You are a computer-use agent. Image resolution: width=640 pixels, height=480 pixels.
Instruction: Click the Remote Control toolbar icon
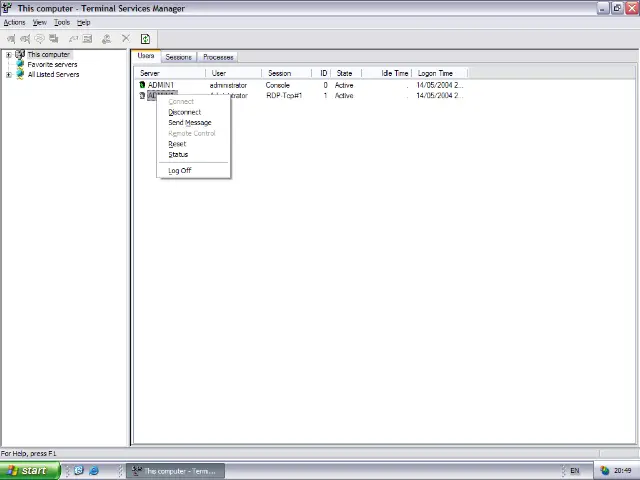click(x=54, y=39)
